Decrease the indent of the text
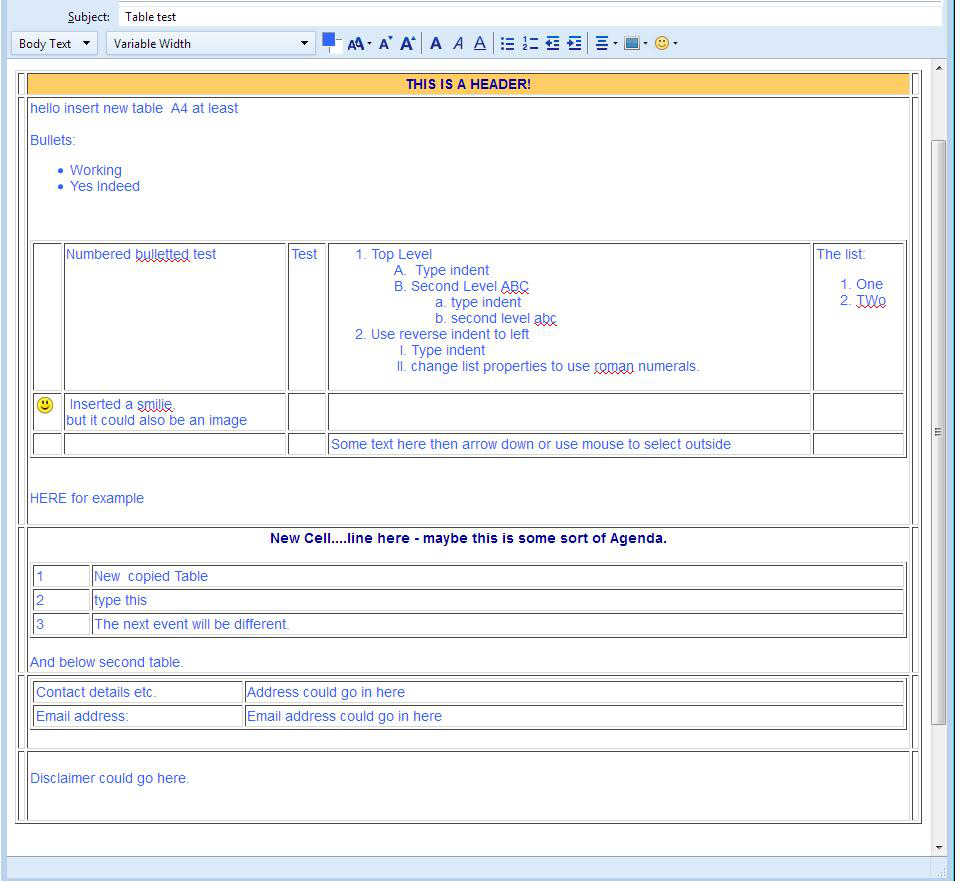Screen dimensions: 961x881 tap(552, 43)
